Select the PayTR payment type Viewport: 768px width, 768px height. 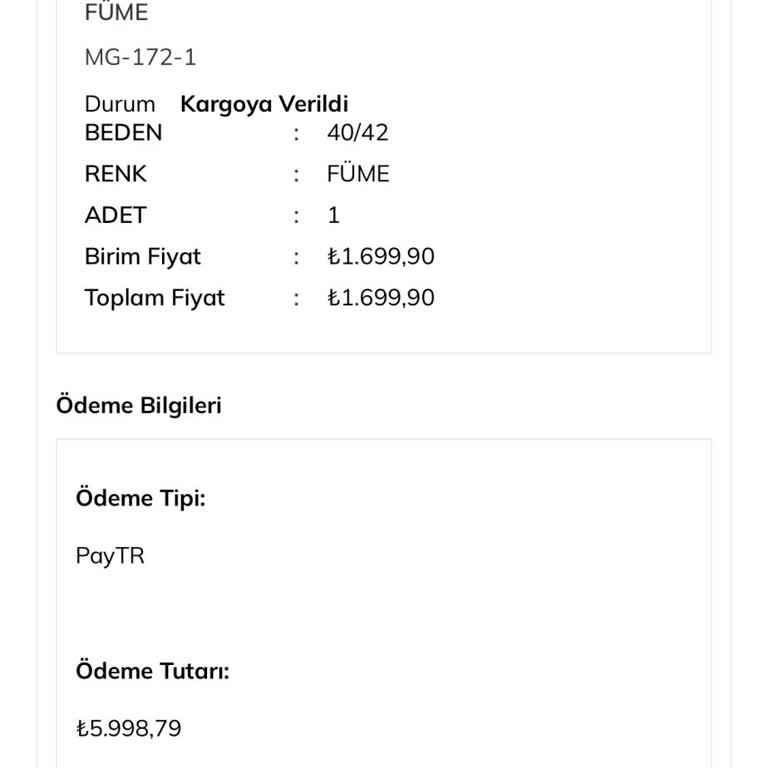[x=110, y=555]
